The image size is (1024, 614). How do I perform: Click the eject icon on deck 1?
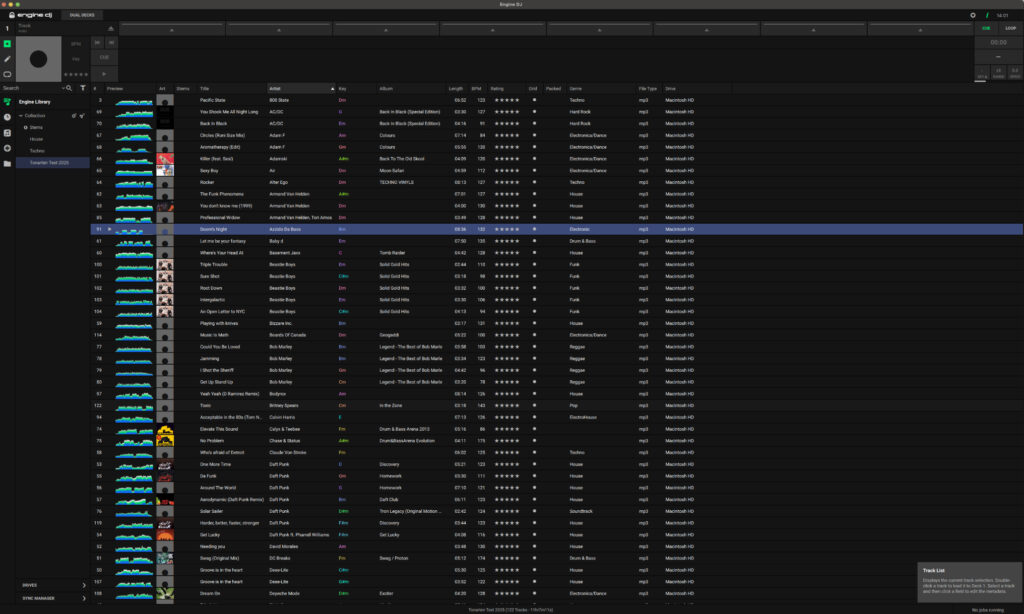coord(110,29)
